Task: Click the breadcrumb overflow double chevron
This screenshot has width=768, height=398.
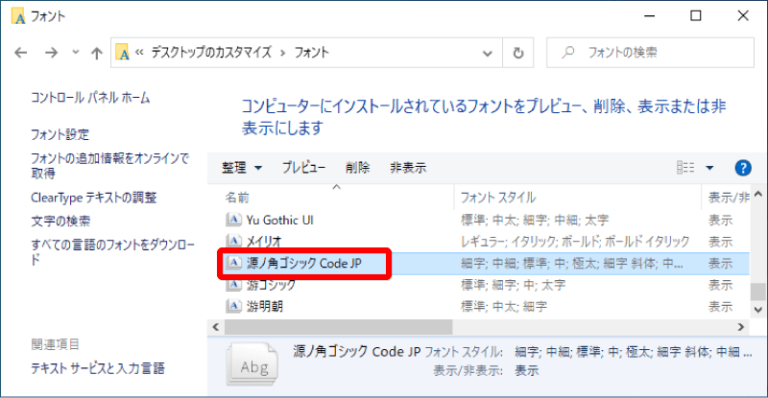Action: coord(140,52)
